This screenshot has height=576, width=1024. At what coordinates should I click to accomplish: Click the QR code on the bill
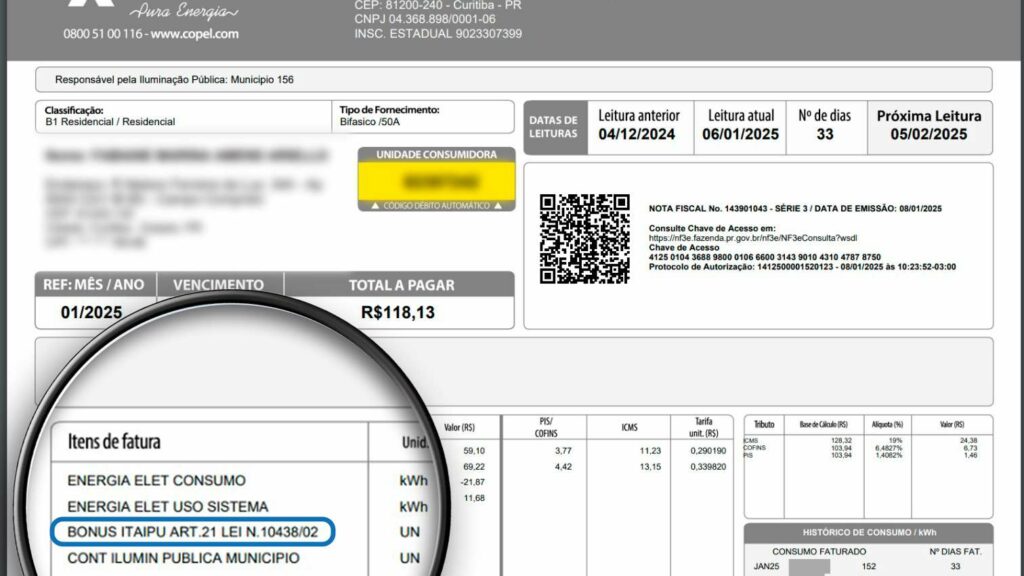[x=585, y=239]
